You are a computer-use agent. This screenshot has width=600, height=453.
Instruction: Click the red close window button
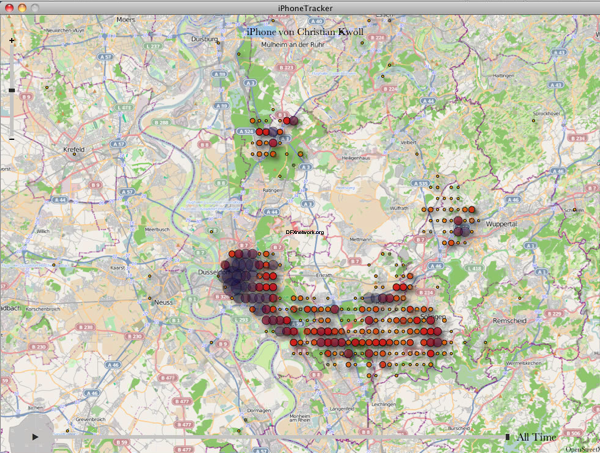point(10,8)
